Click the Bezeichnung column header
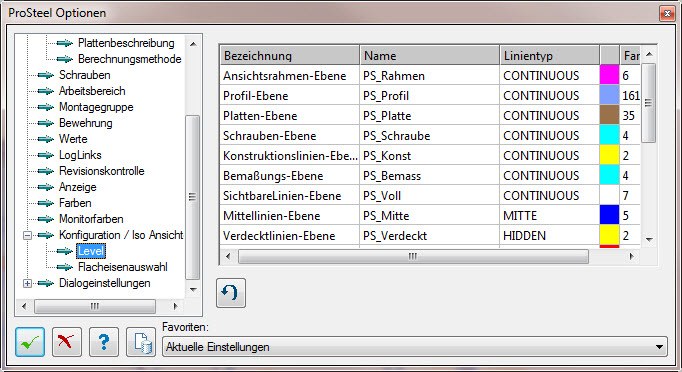 (x=290, y=56)
